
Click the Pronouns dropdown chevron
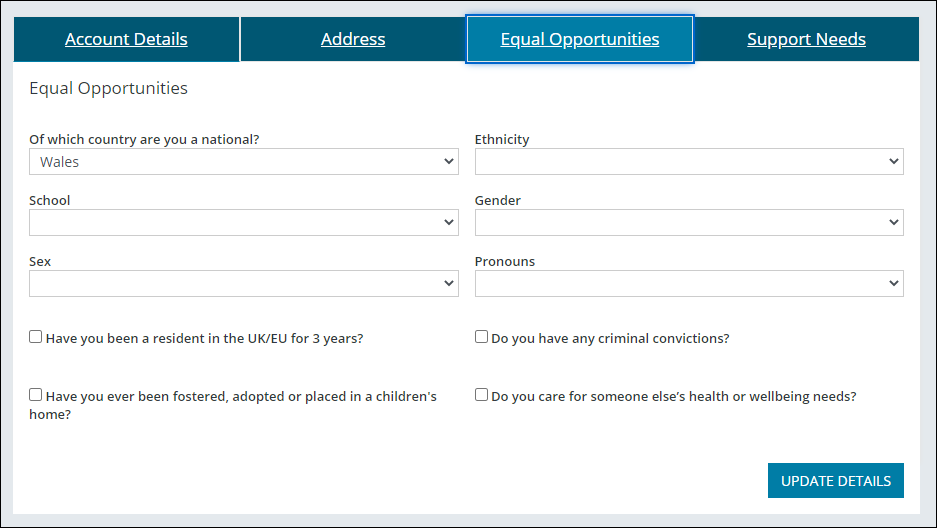[x=893, y=284]
